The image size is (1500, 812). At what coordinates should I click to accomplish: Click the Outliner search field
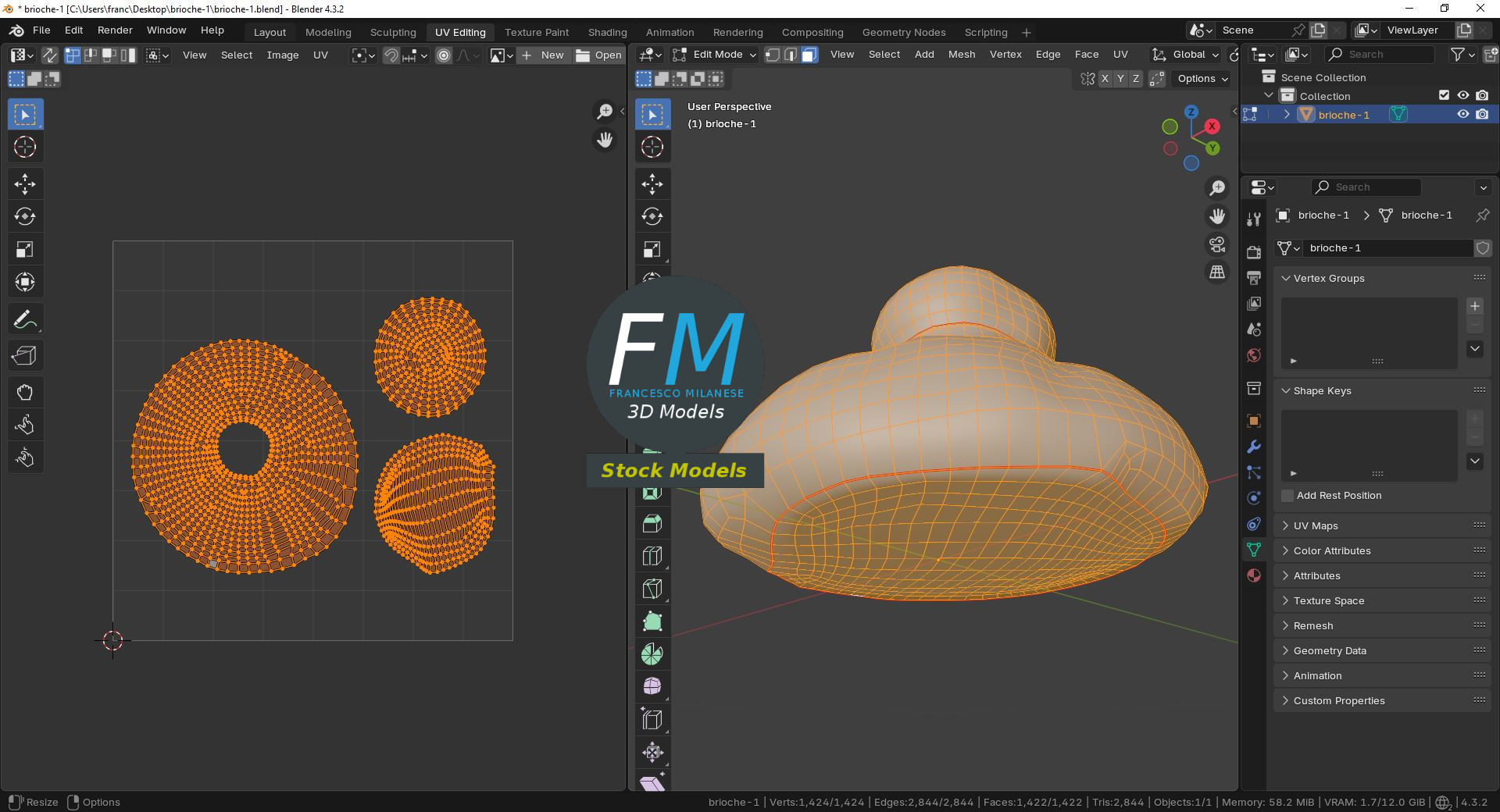[x=1380, y=55]
